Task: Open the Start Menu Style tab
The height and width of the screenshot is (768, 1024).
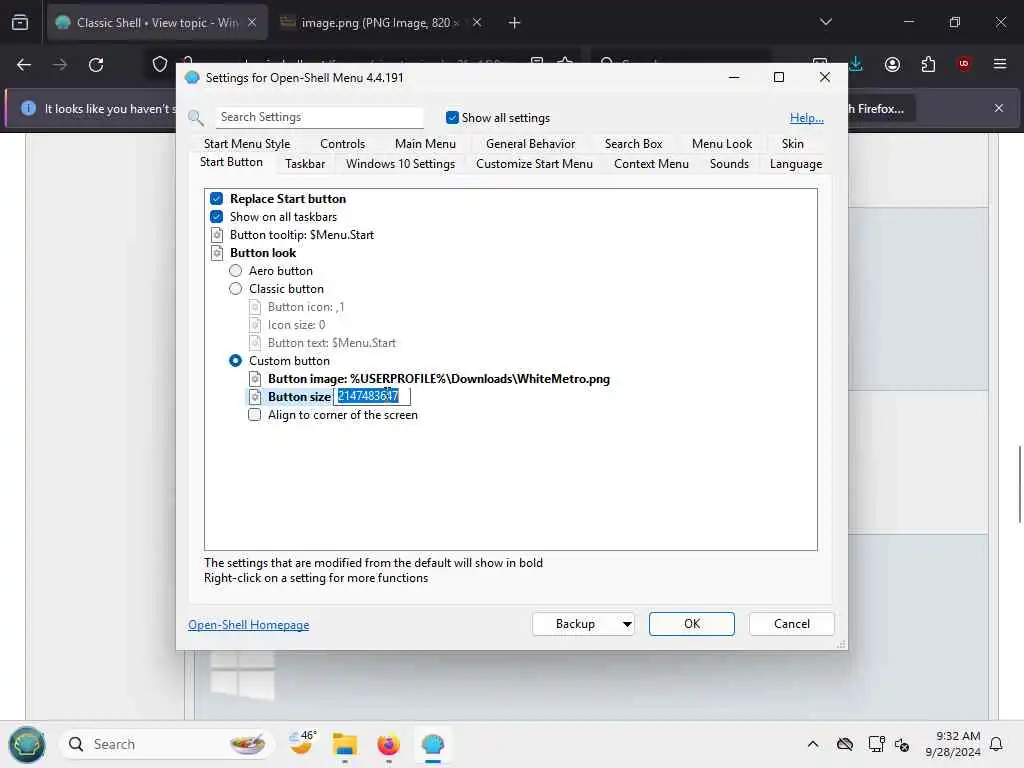Action: [247, 144]
